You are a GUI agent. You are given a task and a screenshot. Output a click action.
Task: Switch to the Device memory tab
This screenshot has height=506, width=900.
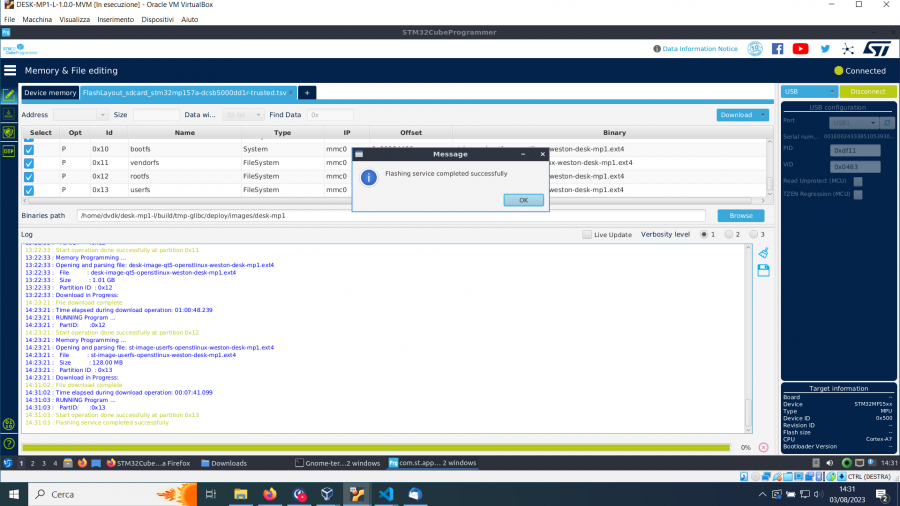coord(50,92)
